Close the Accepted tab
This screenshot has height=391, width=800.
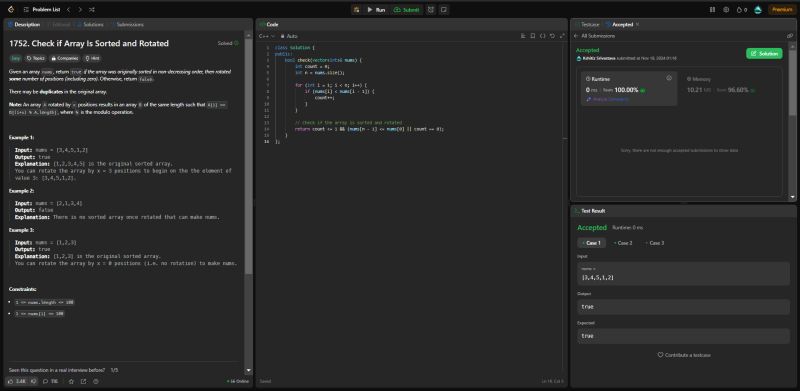coord(637,25)
